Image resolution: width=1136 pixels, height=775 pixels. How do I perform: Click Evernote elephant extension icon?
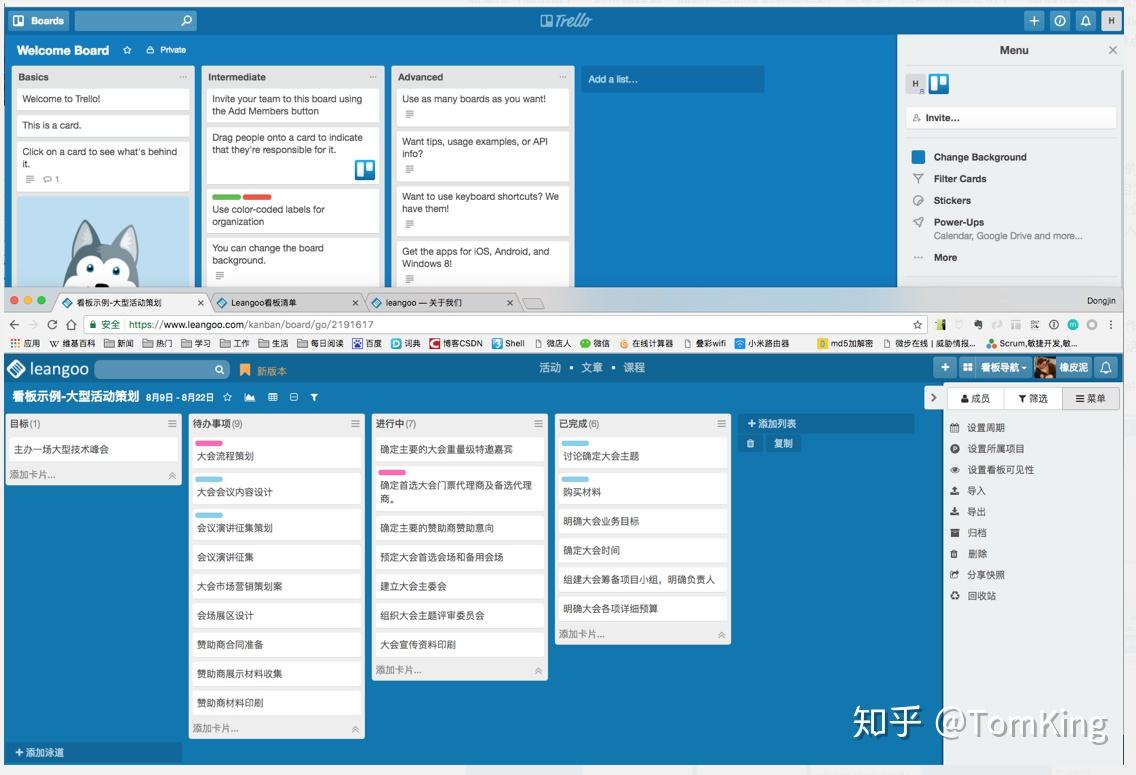coord(978,324)
